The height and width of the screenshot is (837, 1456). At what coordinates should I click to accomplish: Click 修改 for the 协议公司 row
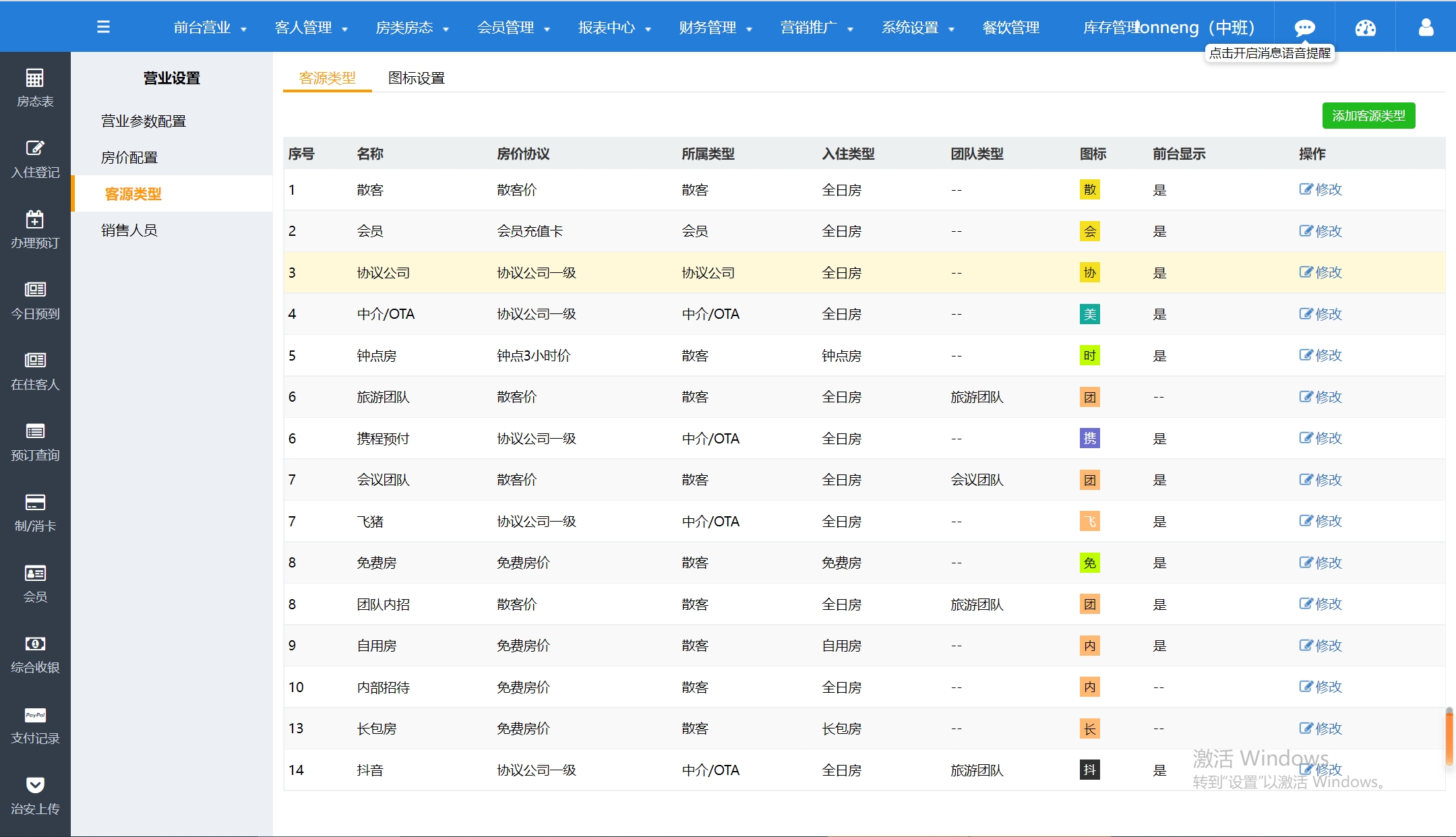pyautogui.click(x=1321, y=272)
